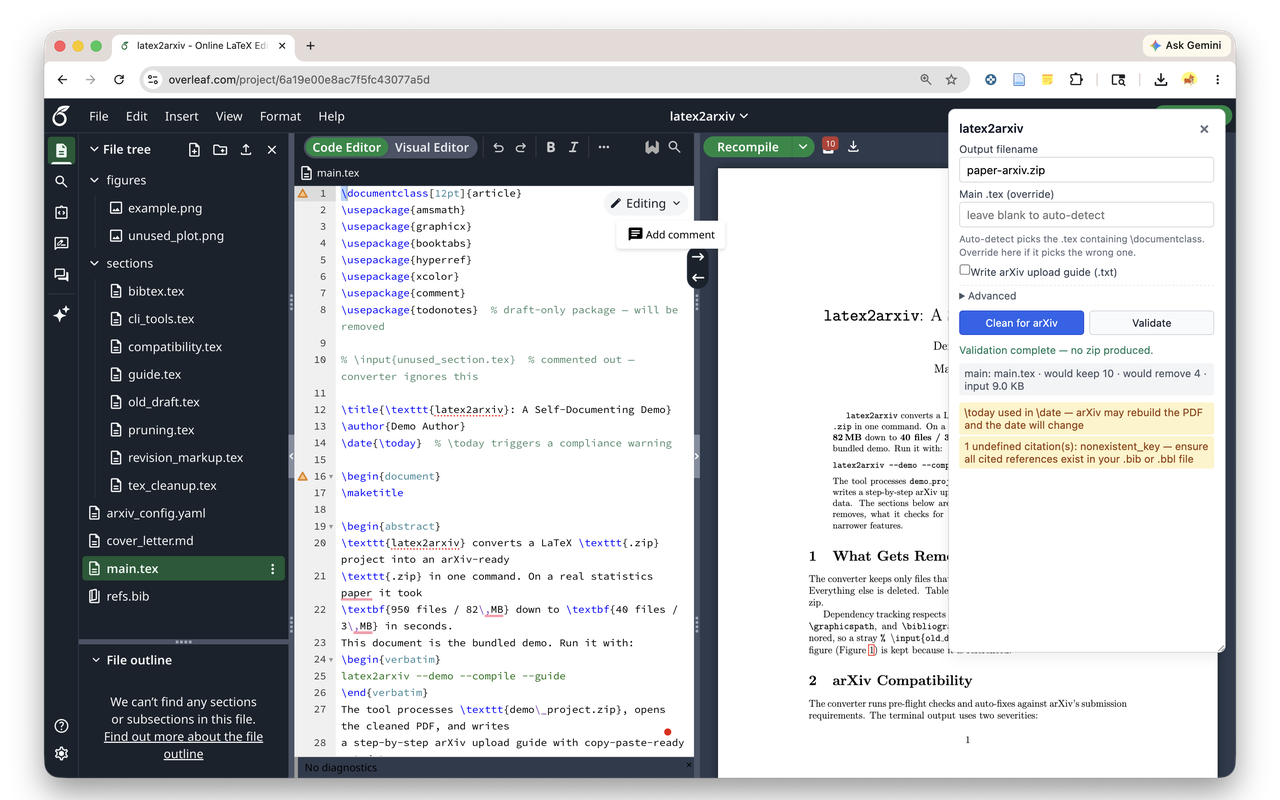
Task: Sync PDF location to code arrow
Action: coord(698,278)
